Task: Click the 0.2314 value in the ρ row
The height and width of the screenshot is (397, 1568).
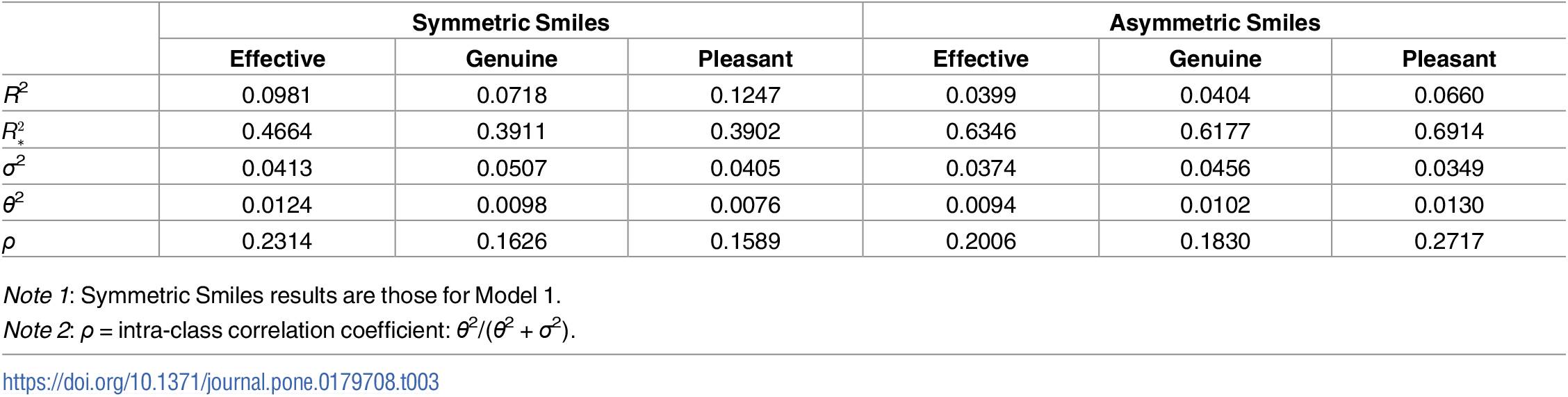Action: pyautogui.click(x=277, y=241)
